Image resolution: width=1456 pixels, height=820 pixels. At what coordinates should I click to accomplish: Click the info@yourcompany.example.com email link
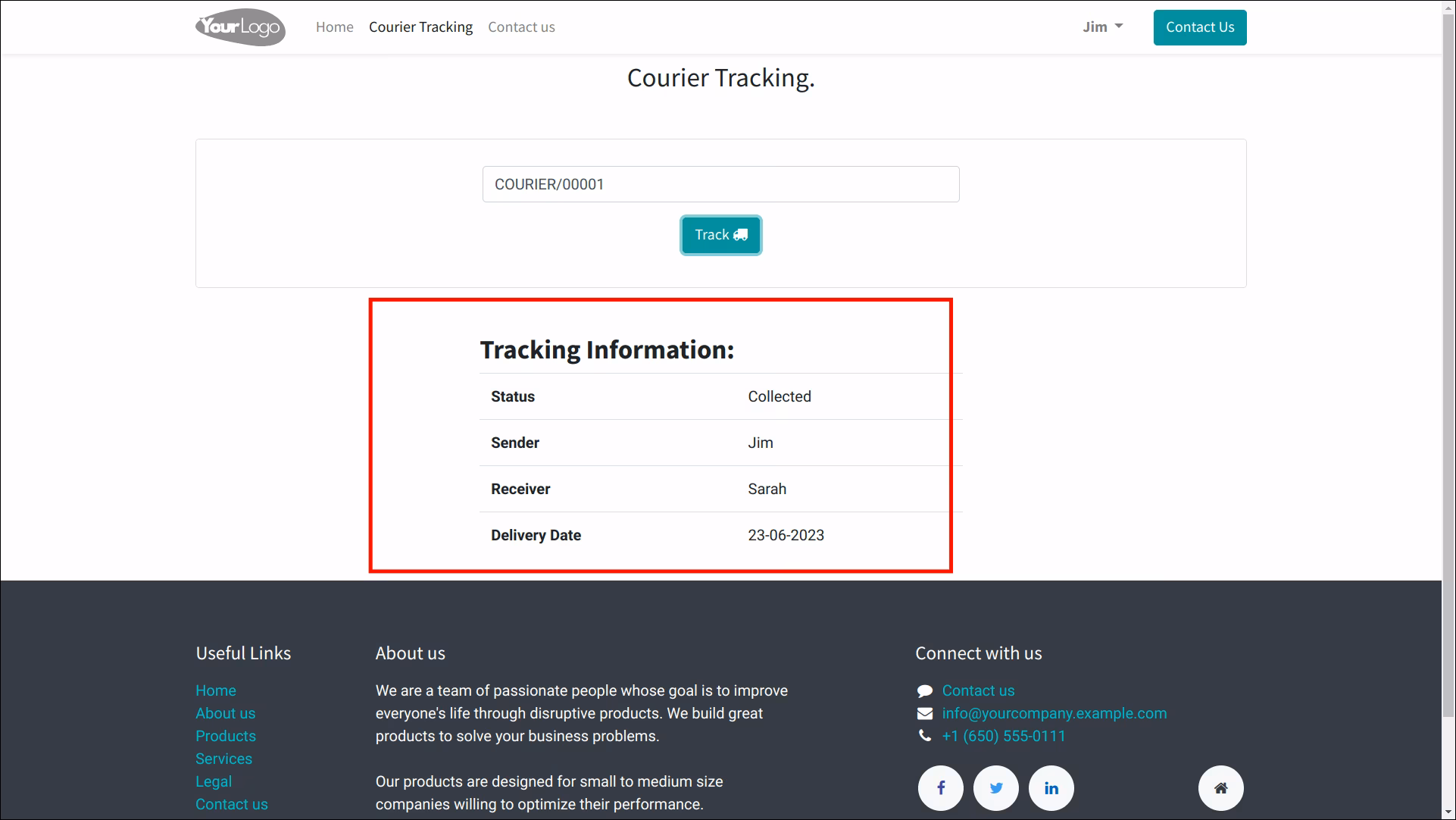click(x=1055, y=714)
